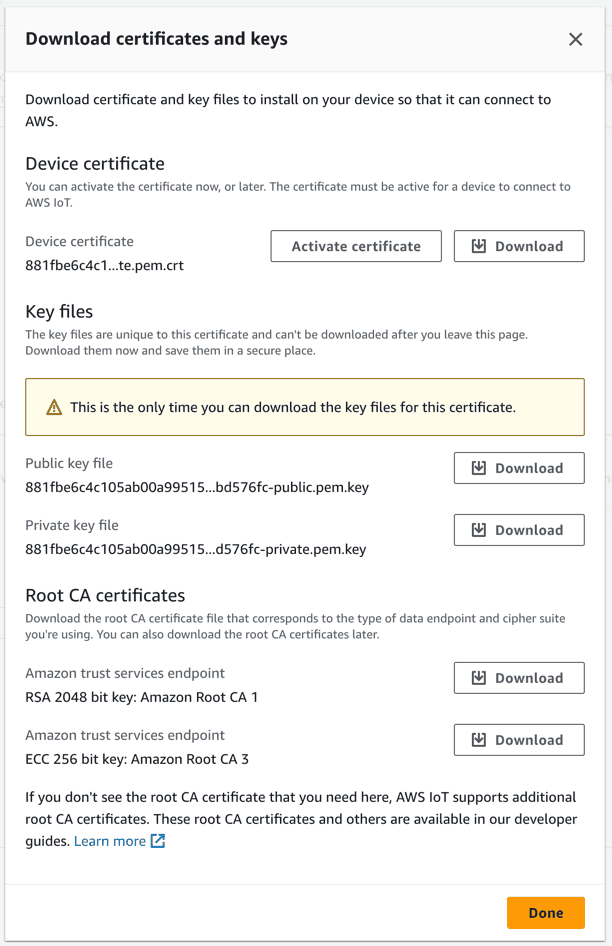The height and width of the screenshot is (946, 612).
Task: Click the Root CA certificates section heading
Action: pos(105,596)
